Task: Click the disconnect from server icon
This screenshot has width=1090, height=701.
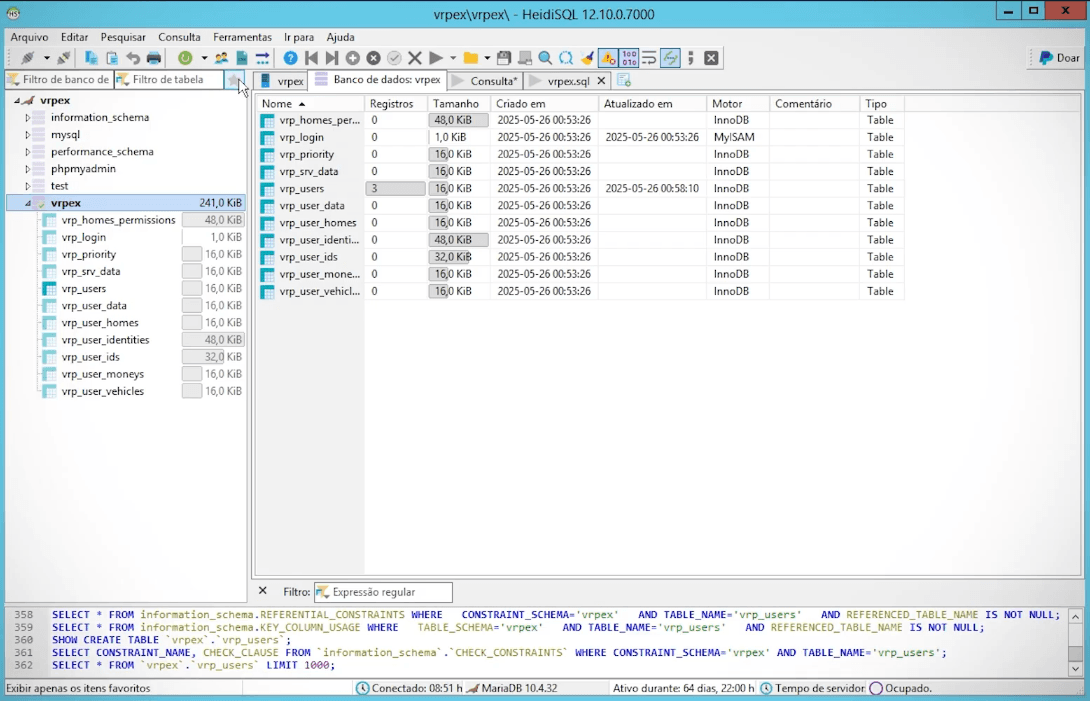Action: tap(63, 58)
